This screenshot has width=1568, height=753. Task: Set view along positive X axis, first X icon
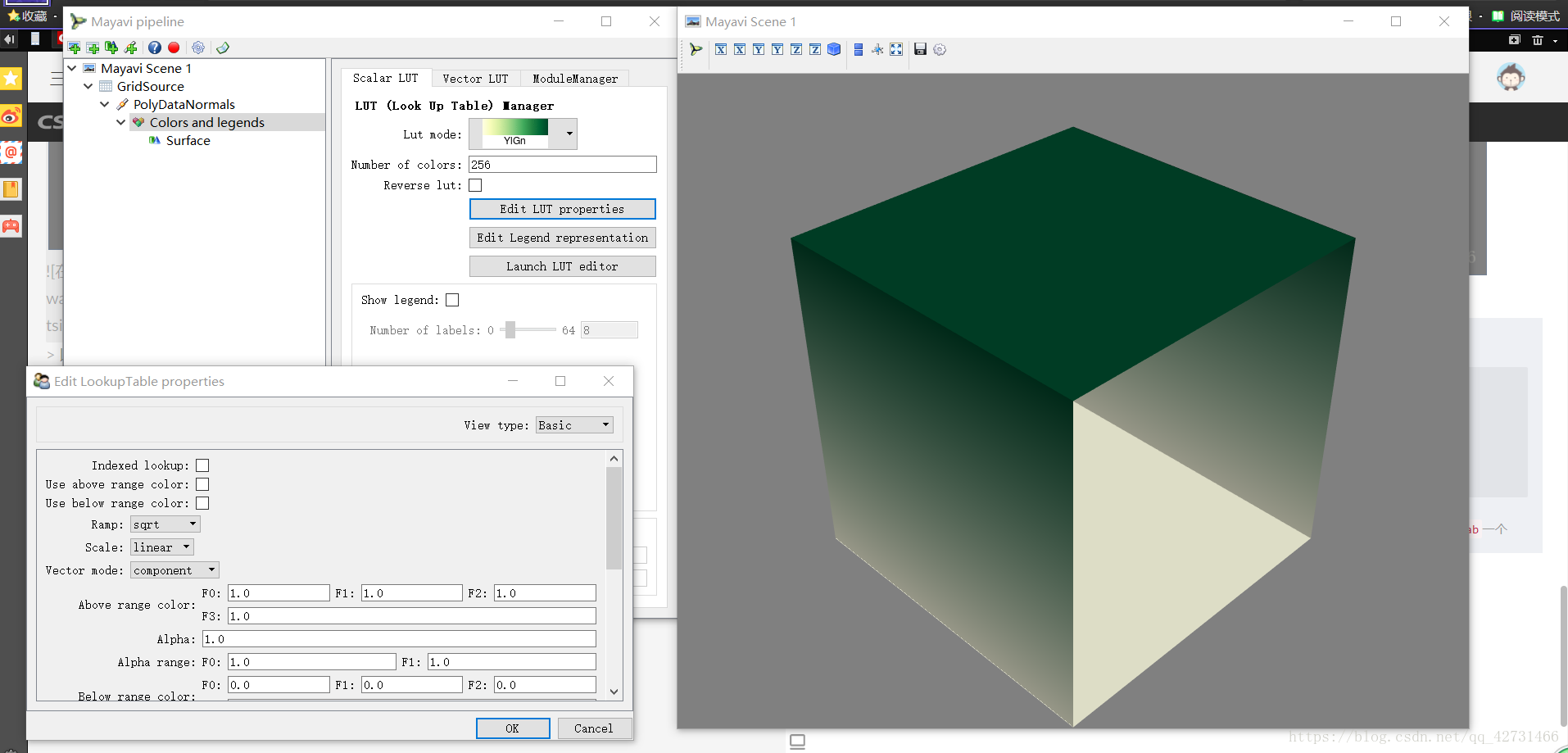(x=721, y=50)
